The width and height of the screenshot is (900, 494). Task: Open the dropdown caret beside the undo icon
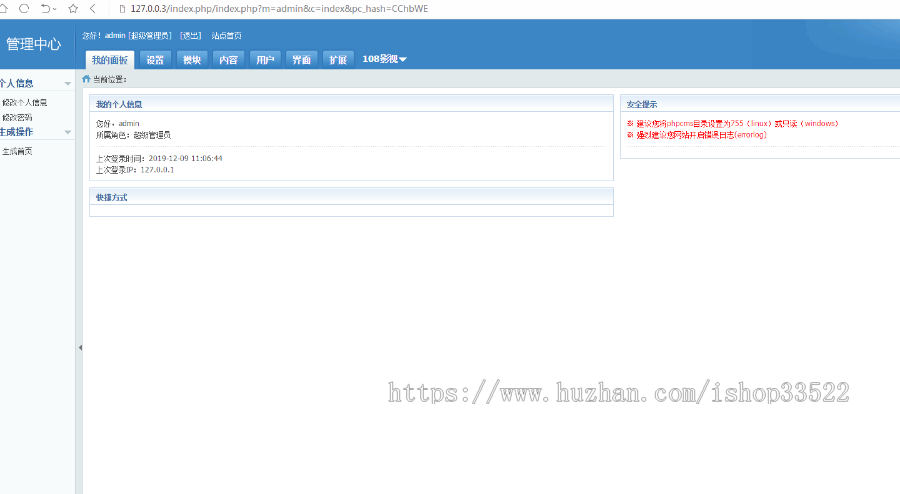coord(55,9)
